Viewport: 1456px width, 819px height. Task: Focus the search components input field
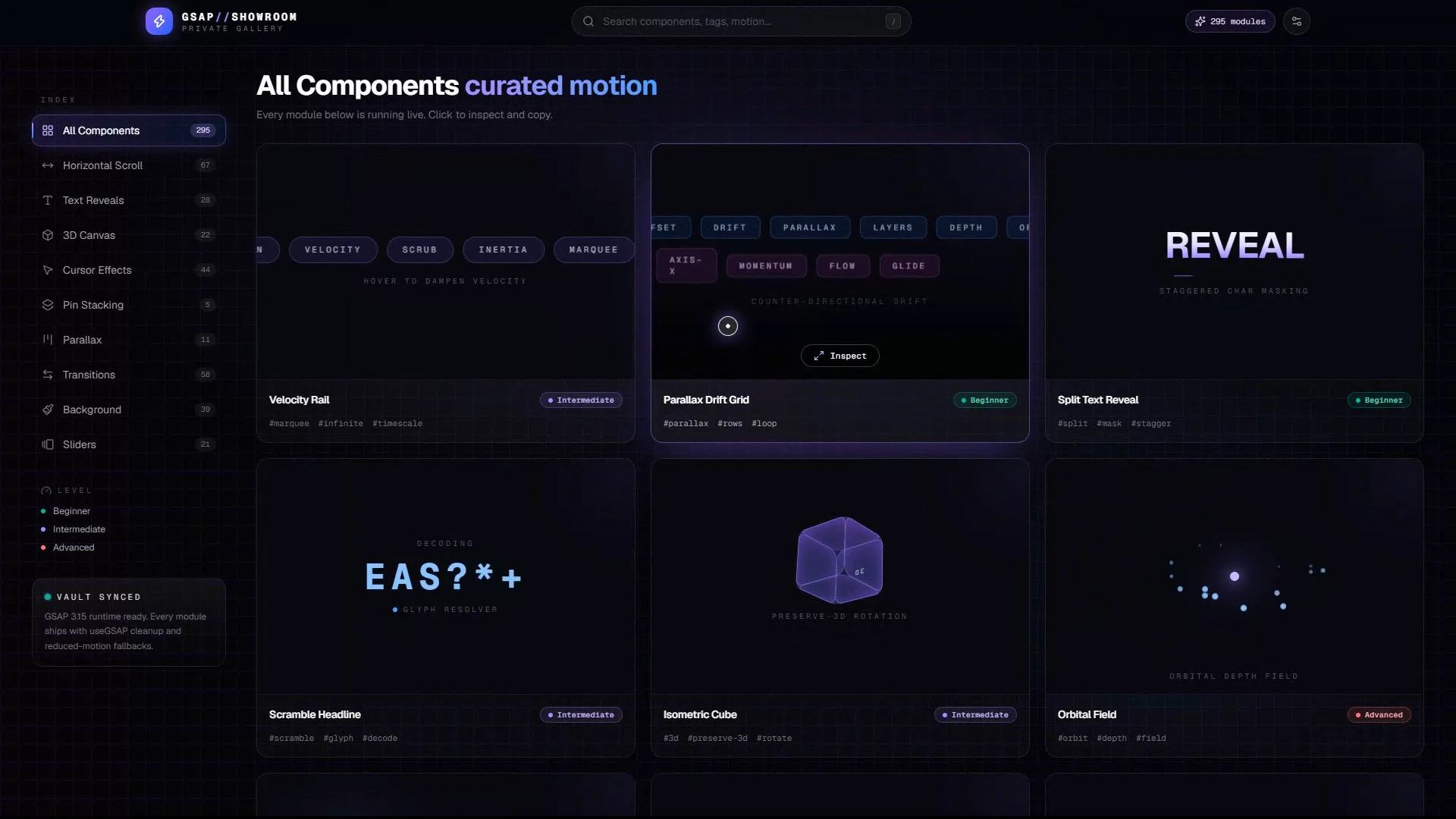click(741, 21)
